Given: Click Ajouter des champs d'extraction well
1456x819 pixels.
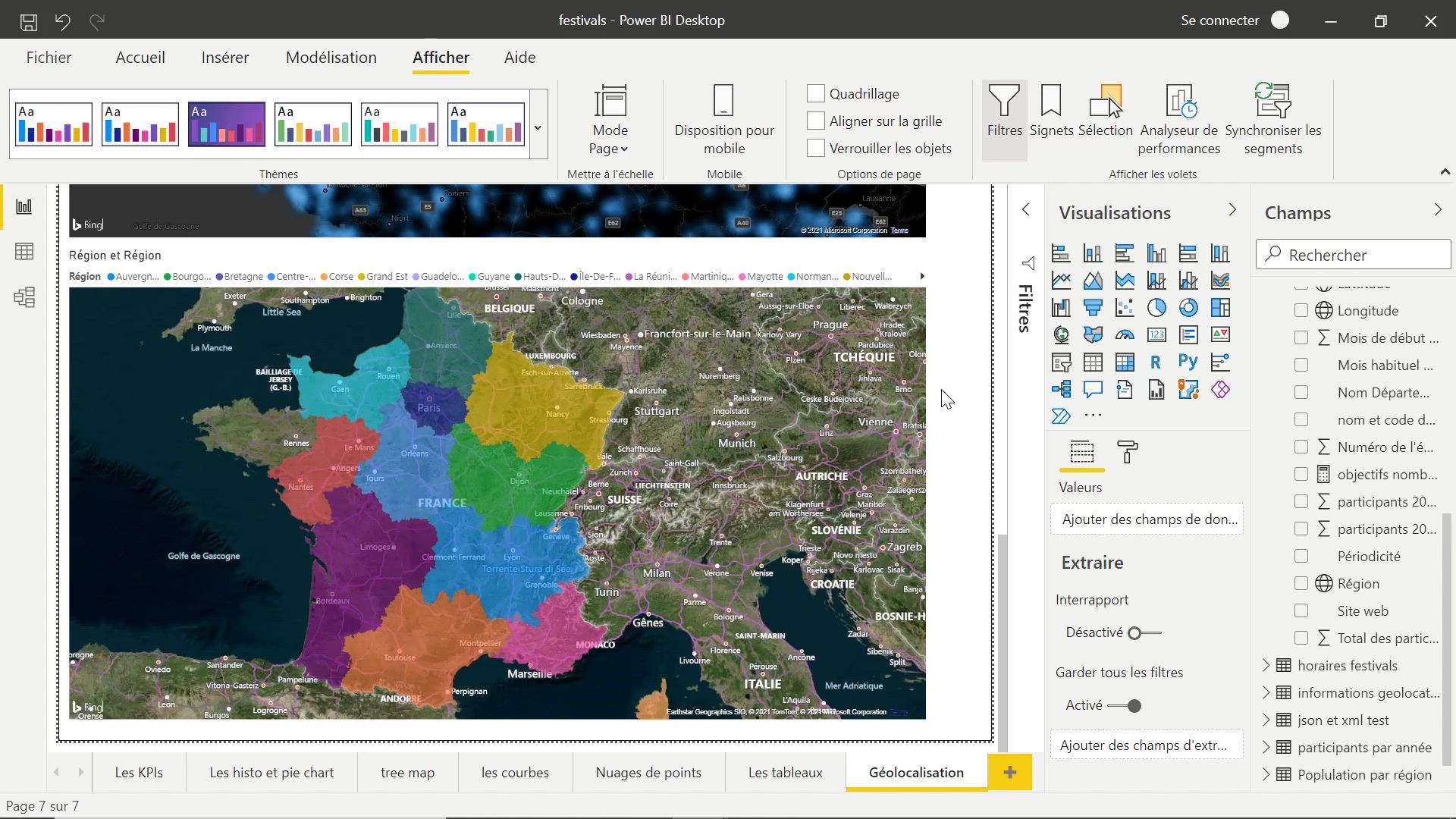Looking at the screenshot, I should click(x=1147, y=745).
